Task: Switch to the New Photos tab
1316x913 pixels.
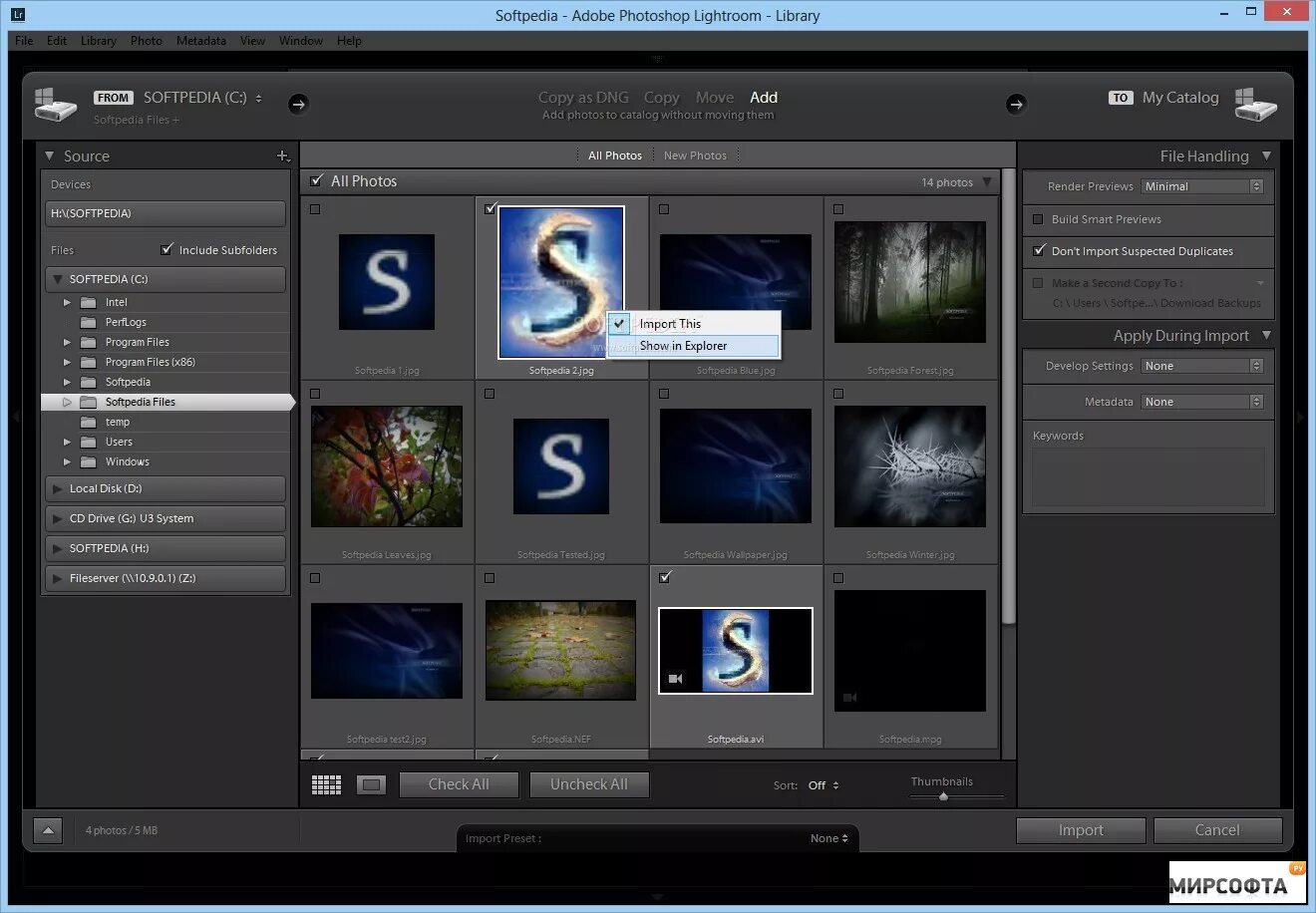Action: [x=695, y=155]
